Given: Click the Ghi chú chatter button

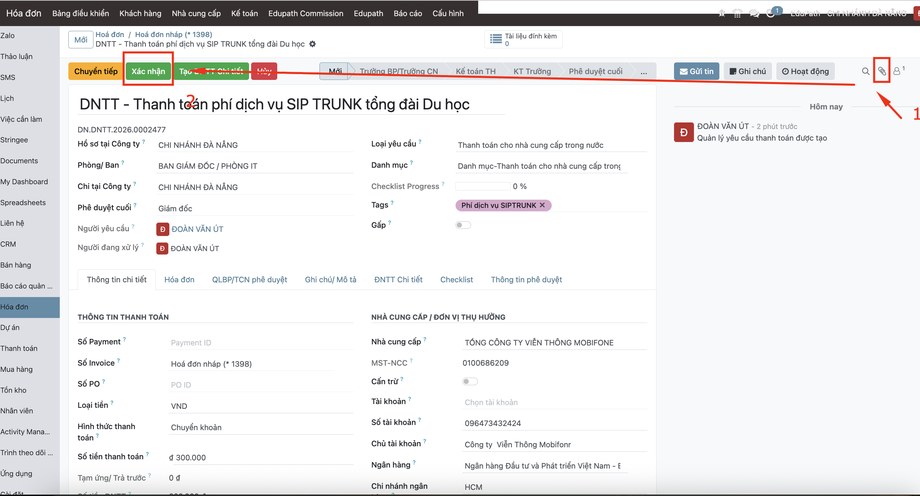Looking at the screenshot, I should [748, 72].
